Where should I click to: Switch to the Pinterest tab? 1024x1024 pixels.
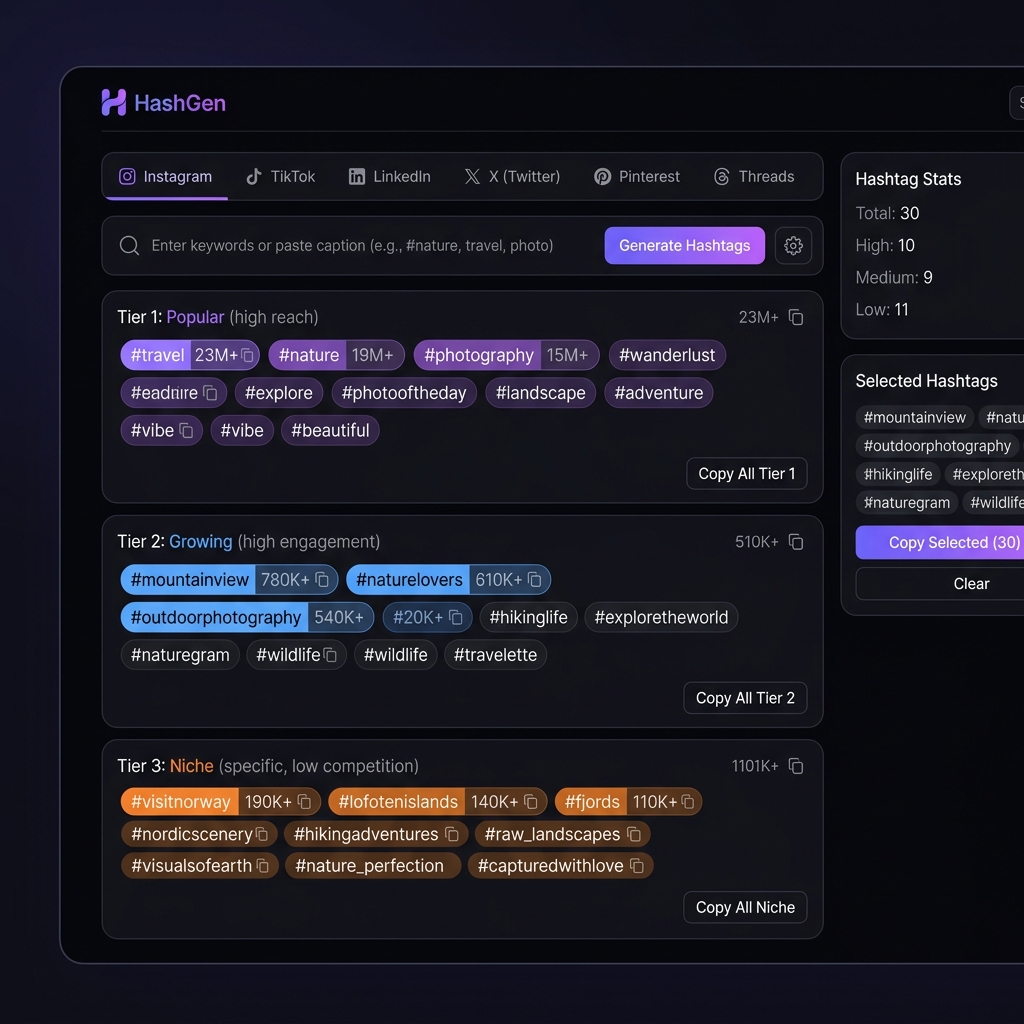click(x=637, y=176)
